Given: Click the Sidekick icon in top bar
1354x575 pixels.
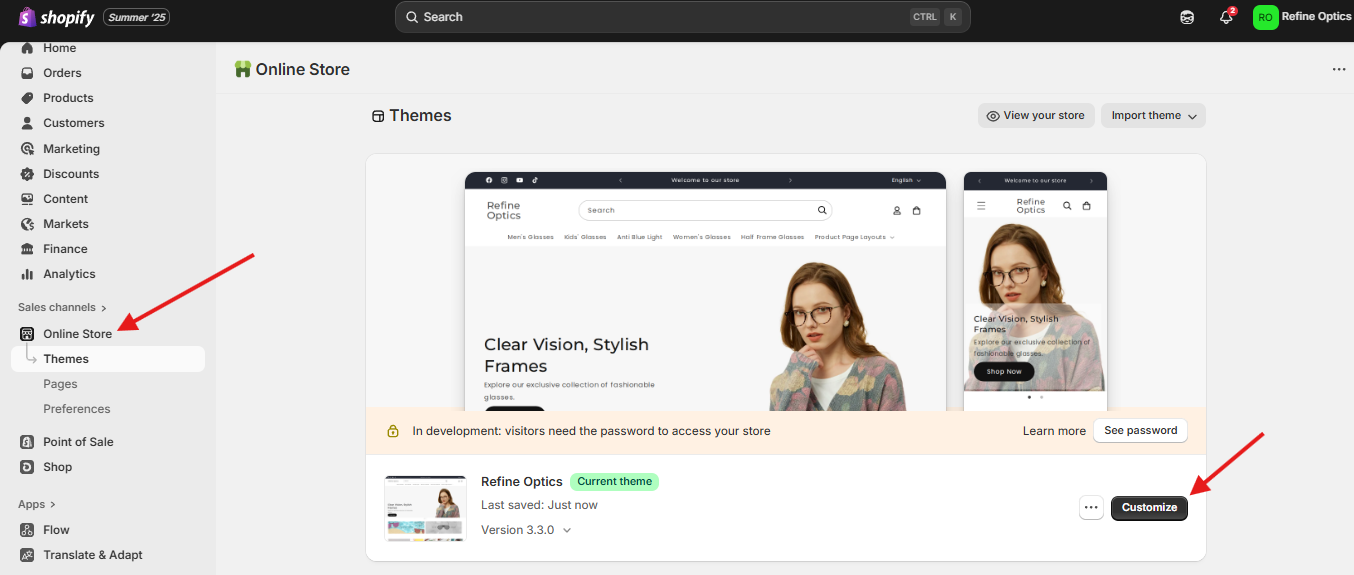Looking at the screenshot, I should pos(1187,17).
